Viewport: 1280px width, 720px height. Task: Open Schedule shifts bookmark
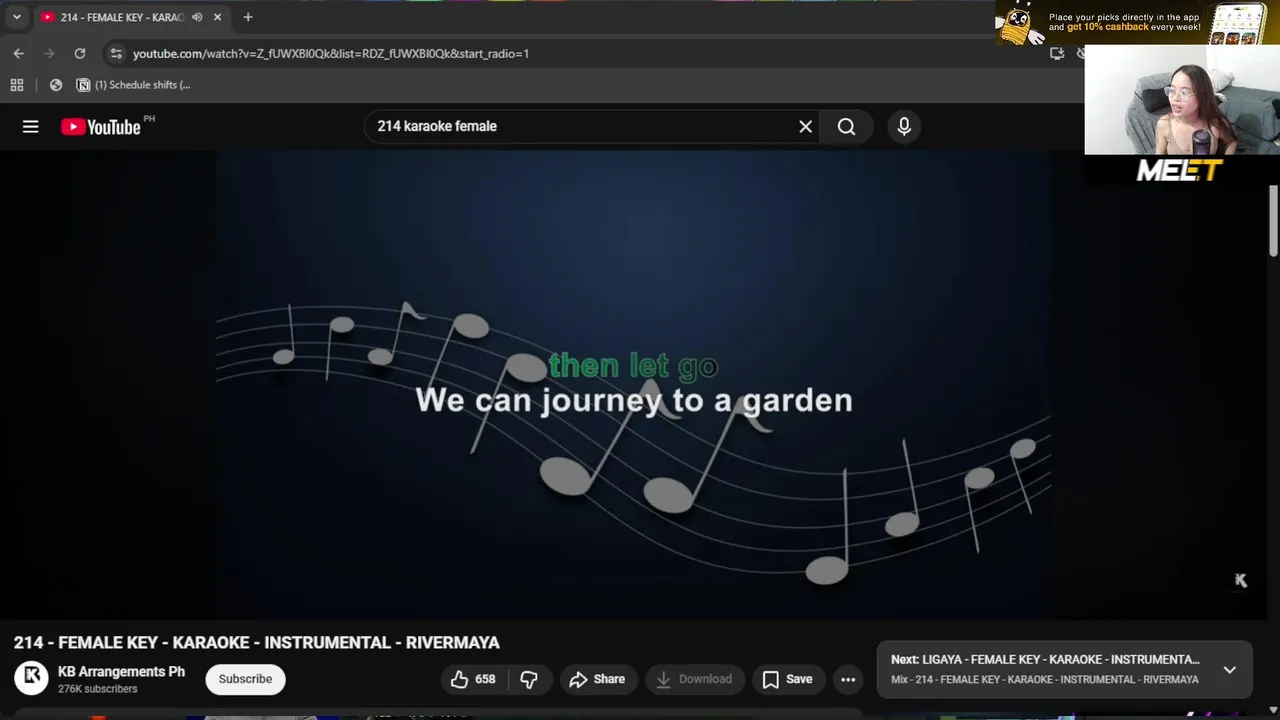pos(133,85)
